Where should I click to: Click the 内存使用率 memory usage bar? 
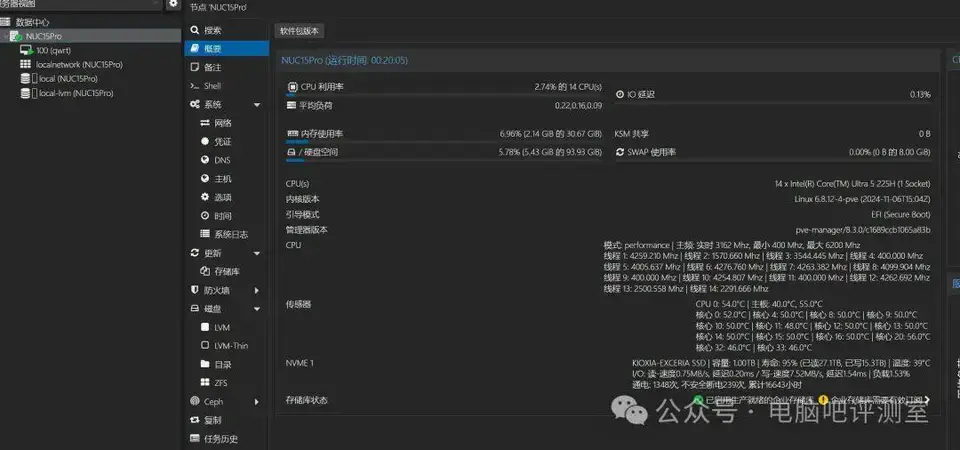(x=444, y=141)
